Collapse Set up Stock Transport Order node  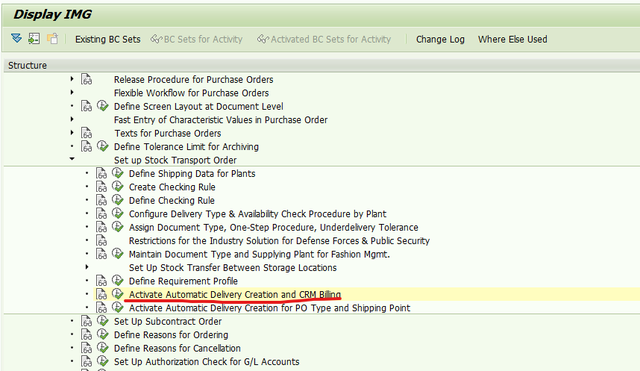point(72,159)
